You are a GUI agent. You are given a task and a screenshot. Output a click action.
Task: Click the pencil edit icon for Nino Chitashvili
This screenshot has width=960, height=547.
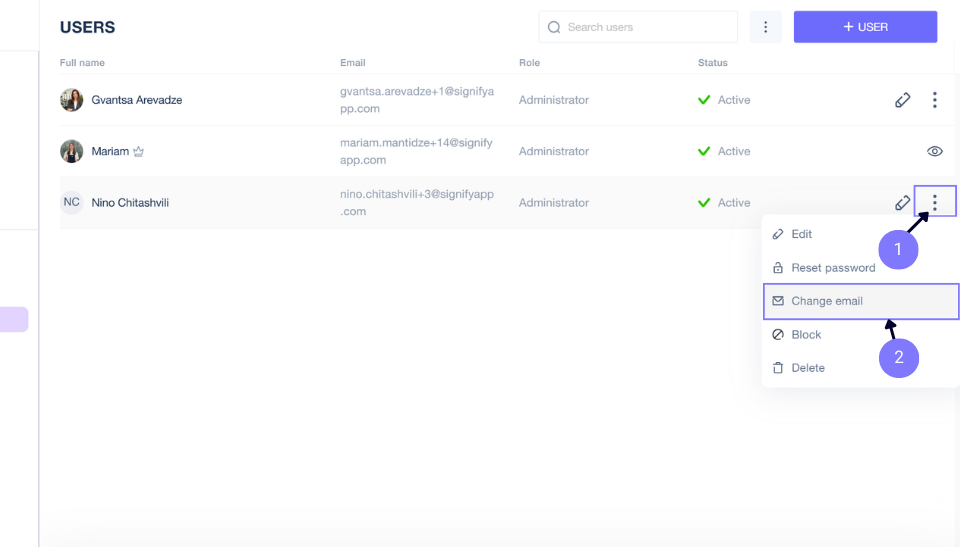[902, 203]
